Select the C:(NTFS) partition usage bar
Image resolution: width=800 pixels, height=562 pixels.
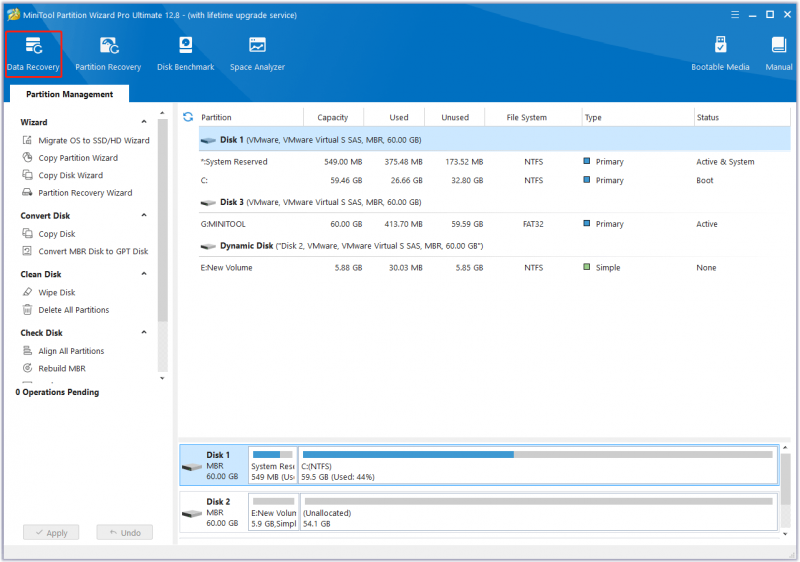538,466
